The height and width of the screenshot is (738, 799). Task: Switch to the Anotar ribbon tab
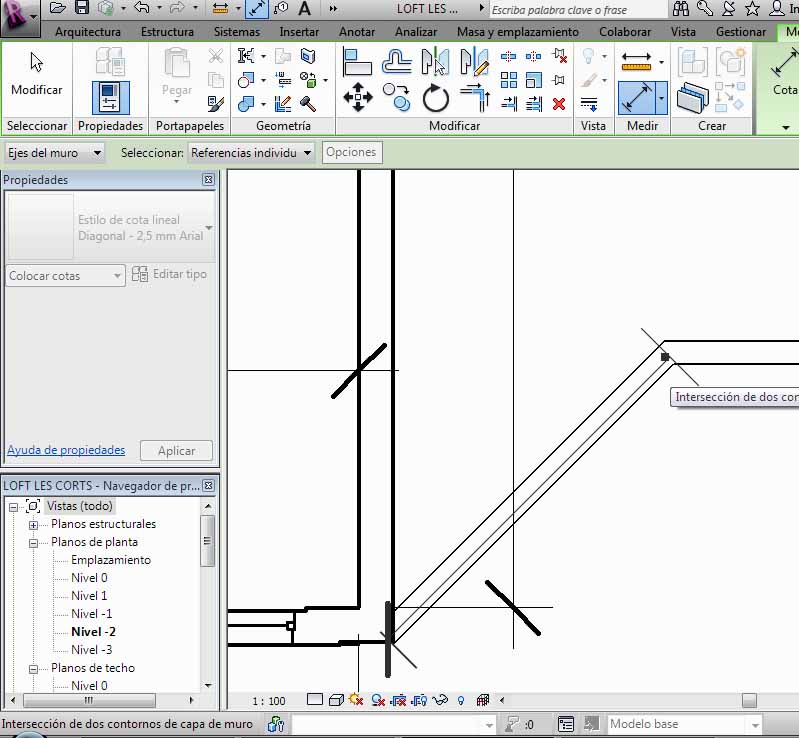click(x=357, y=32)
